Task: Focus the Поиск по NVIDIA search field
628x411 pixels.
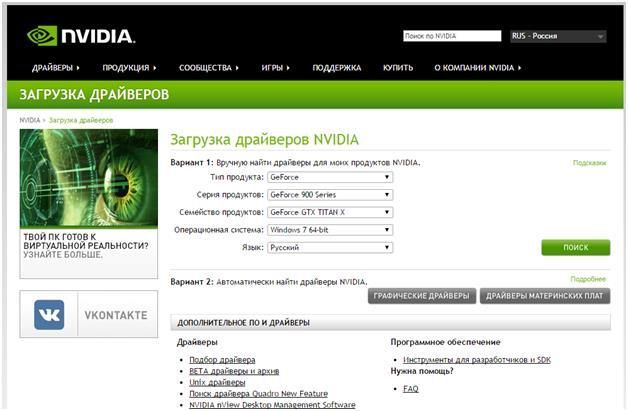Action: (452, 36)
